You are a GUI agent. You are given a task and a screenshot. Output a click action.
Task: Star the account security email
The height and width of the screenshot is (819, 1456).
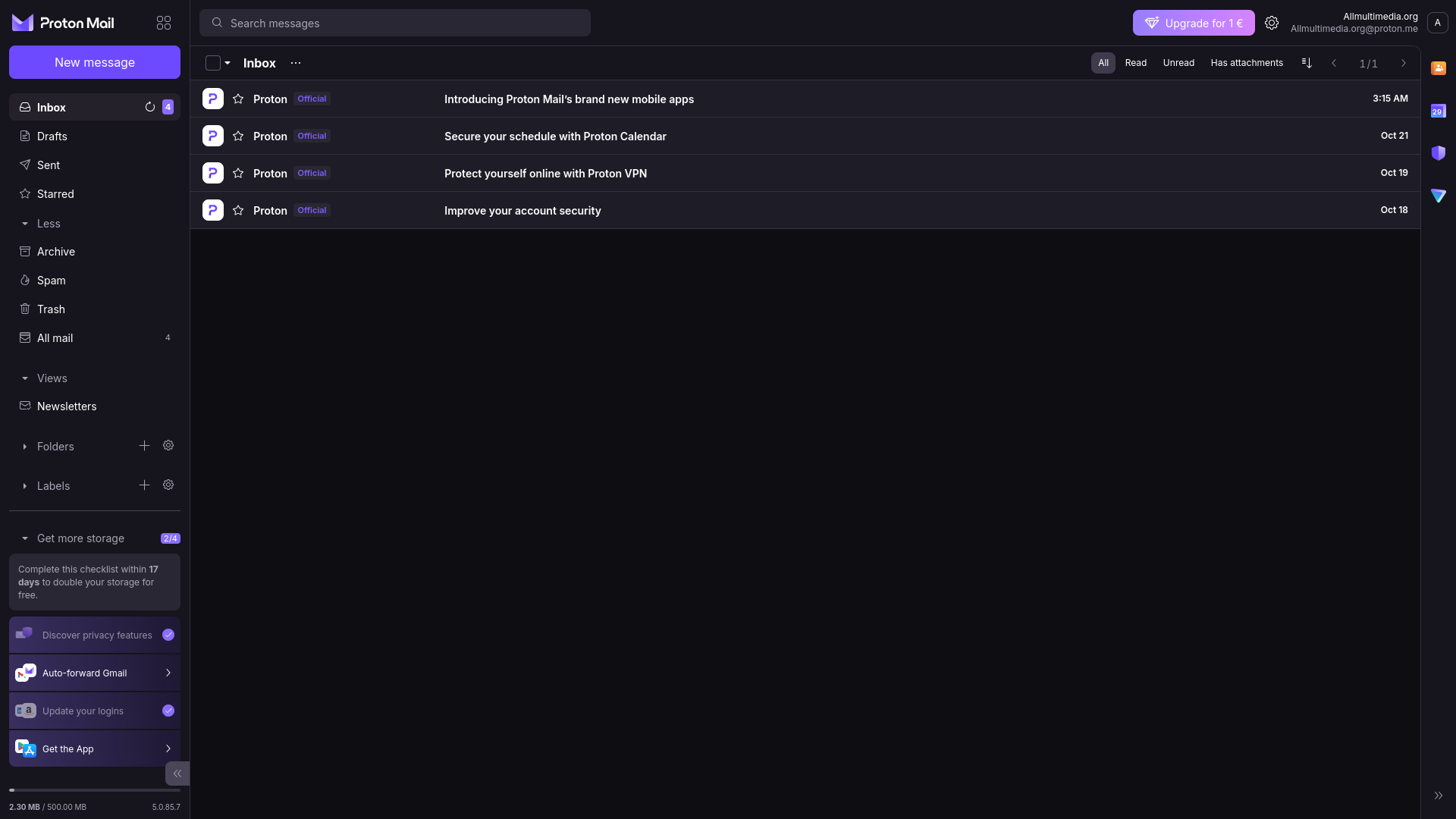click(x=238, y=210)
